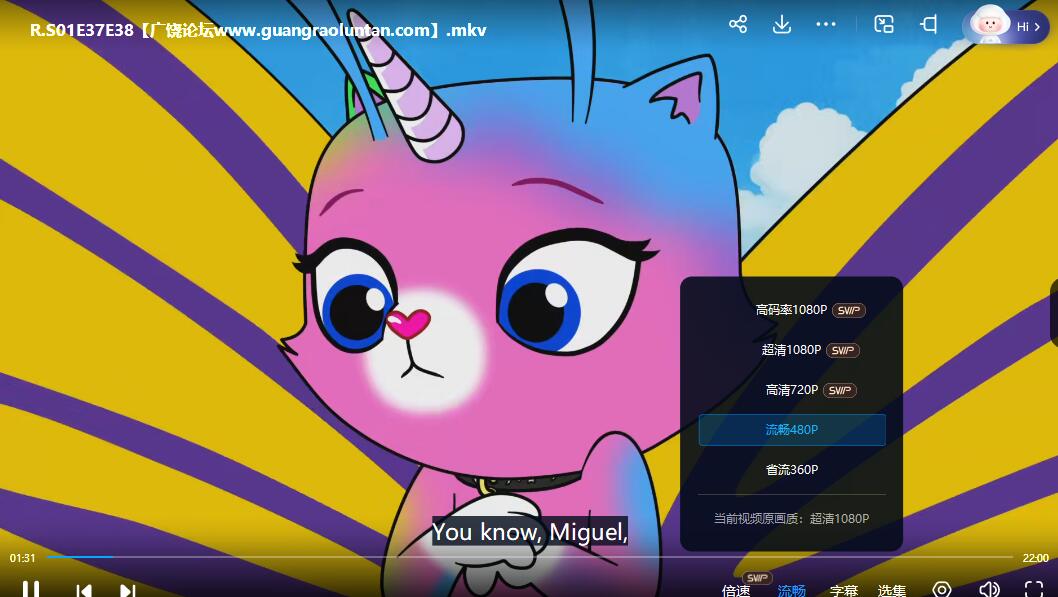Select 省流360P quality option

tap(791, 470)
